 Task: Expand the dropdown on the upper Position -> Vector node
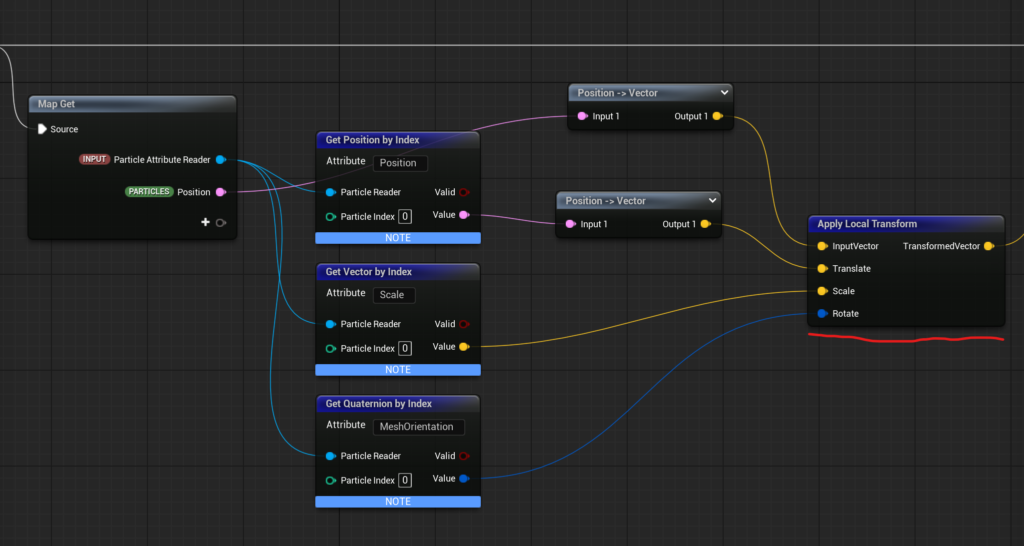tap(723, 93)
